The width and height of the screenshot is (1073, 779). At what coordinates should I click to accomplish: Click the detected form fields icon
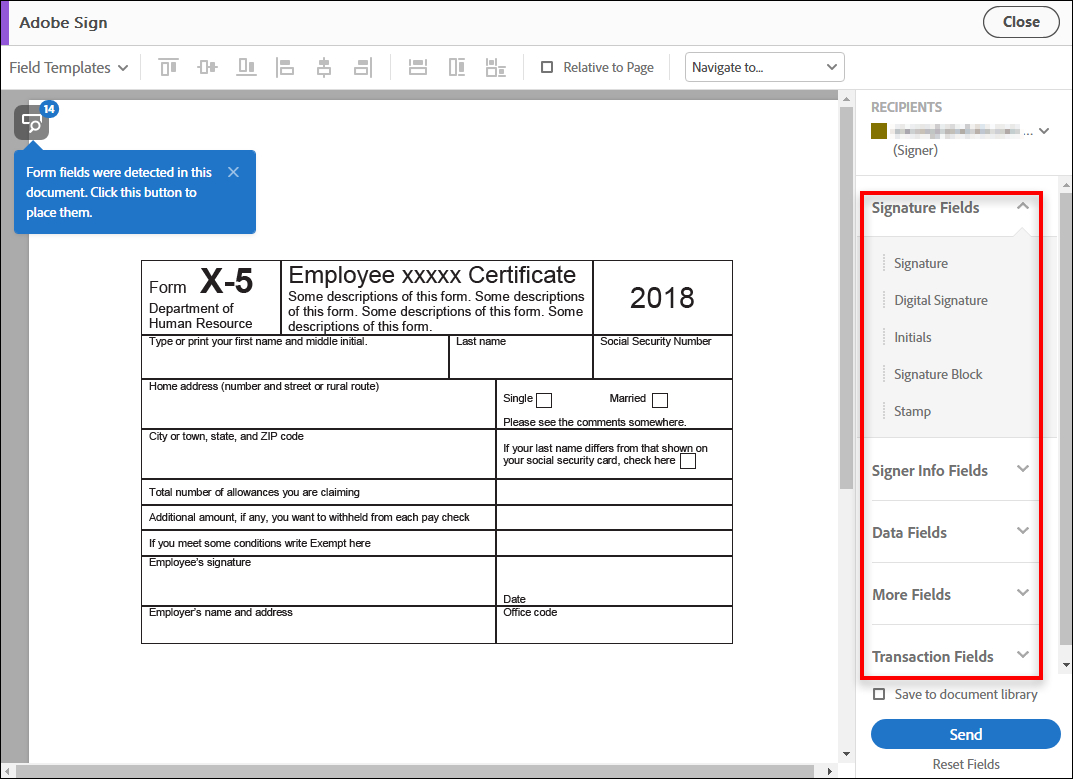(31, 123)
